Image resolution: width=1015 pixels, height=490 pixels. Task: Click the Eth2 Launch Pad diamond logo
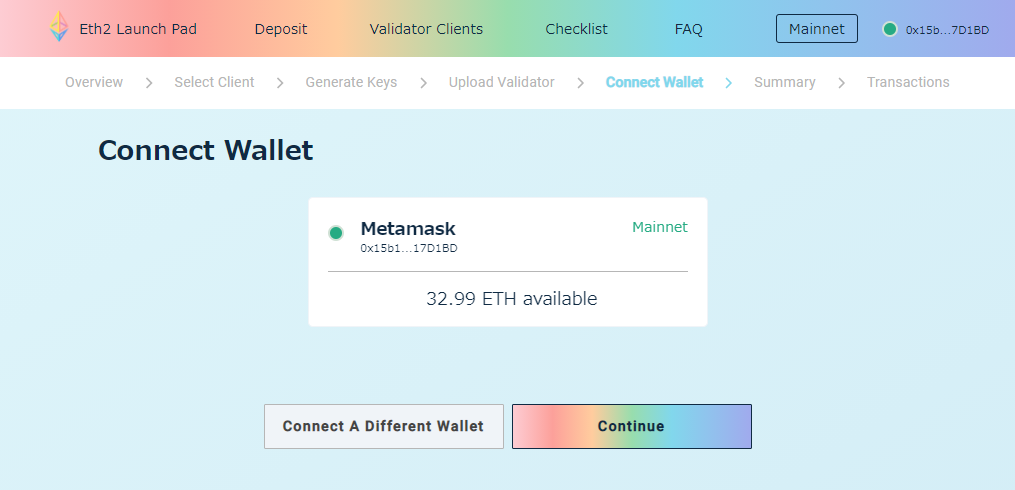pyautogui.click(x=60, y=28)
